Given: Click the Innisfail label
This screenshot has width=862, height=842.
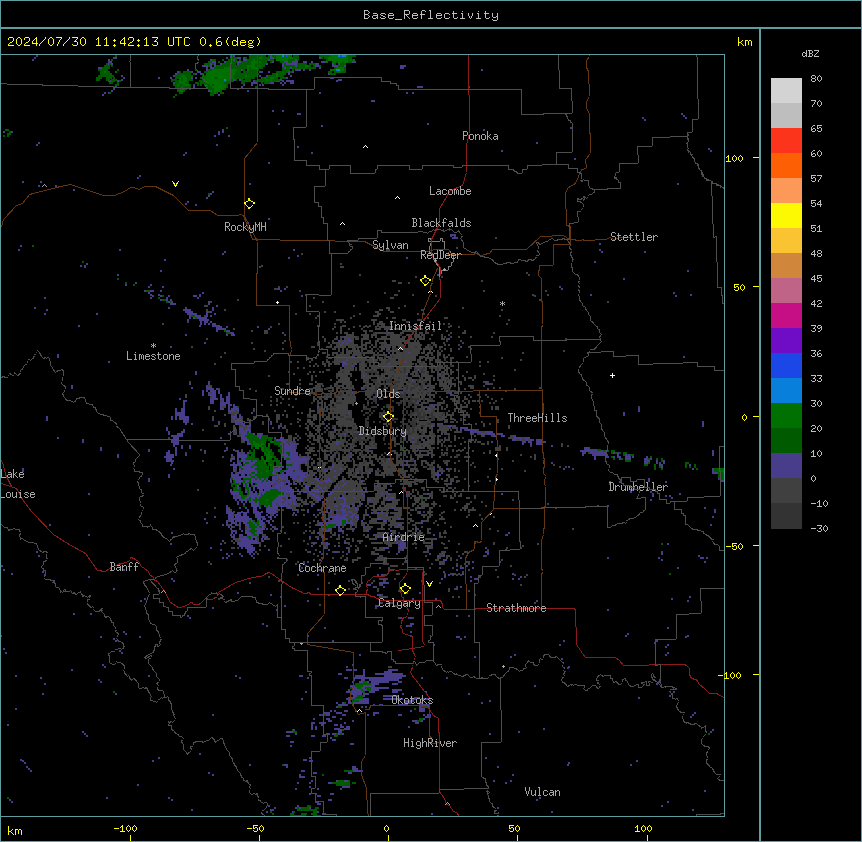Looking at the screenshot, I should (x=415, y=326).
